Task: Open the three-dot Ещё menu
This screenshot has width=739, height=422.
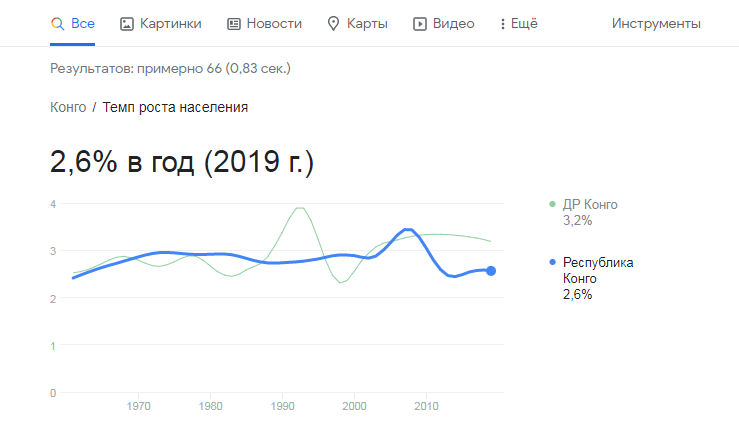Action: 519,24
